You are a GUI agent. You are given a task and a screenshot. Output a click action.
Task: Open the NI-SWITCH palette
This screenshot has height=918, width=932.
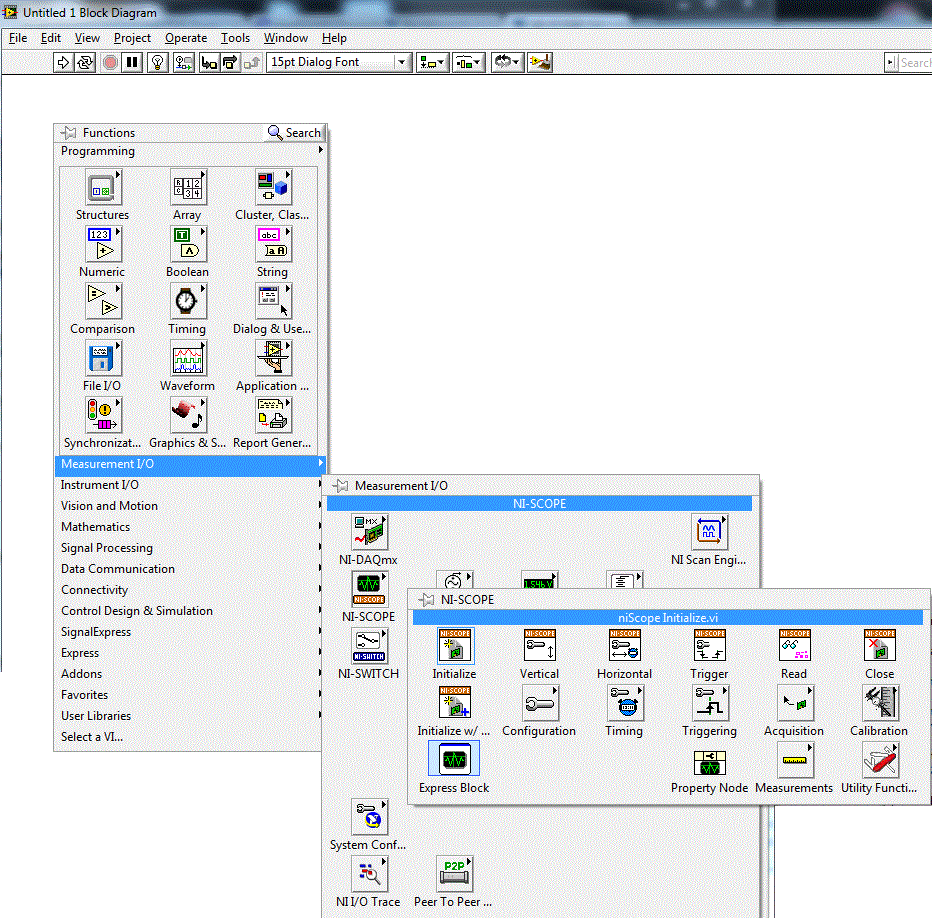[369, 646]
